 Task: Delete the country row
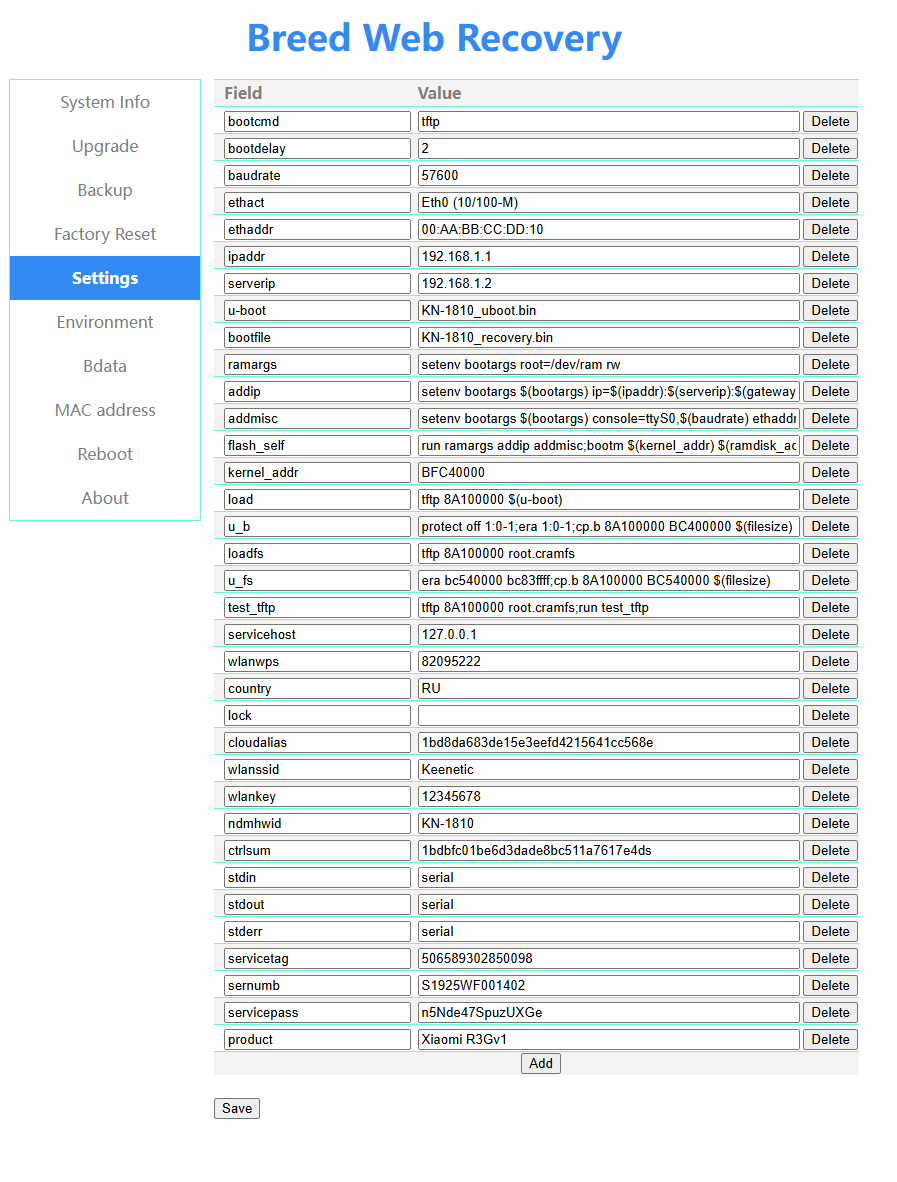pyautogui.click(x=830, y=688)
